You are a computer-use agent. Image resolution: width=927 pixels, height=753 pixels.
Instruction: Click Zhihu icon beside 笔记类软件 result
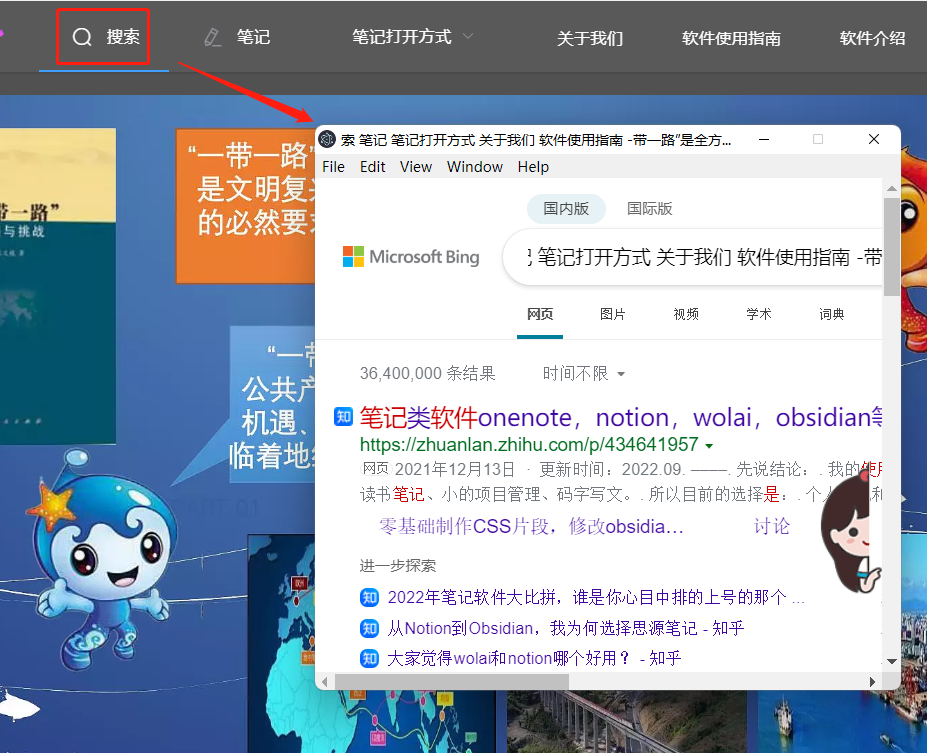(343, 417)
